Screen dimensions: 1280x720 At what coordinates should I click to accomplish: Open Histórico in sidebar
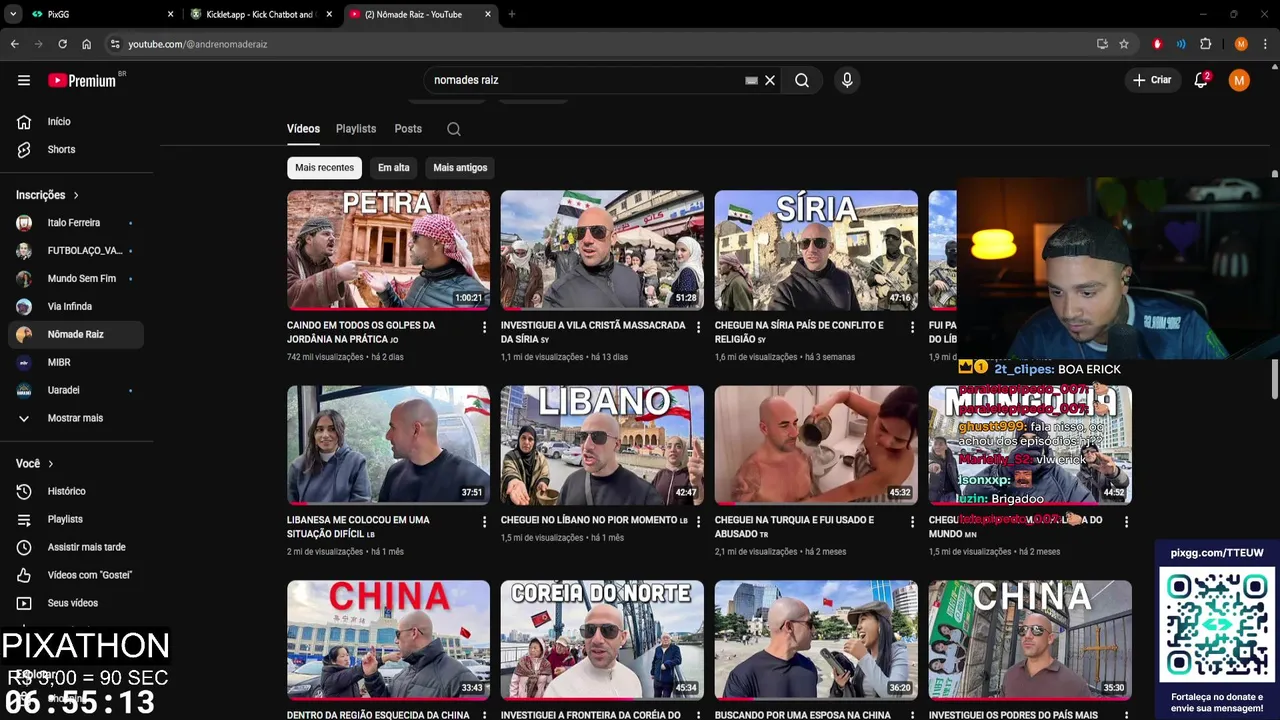pyautogui.click(x=76, y=491)
